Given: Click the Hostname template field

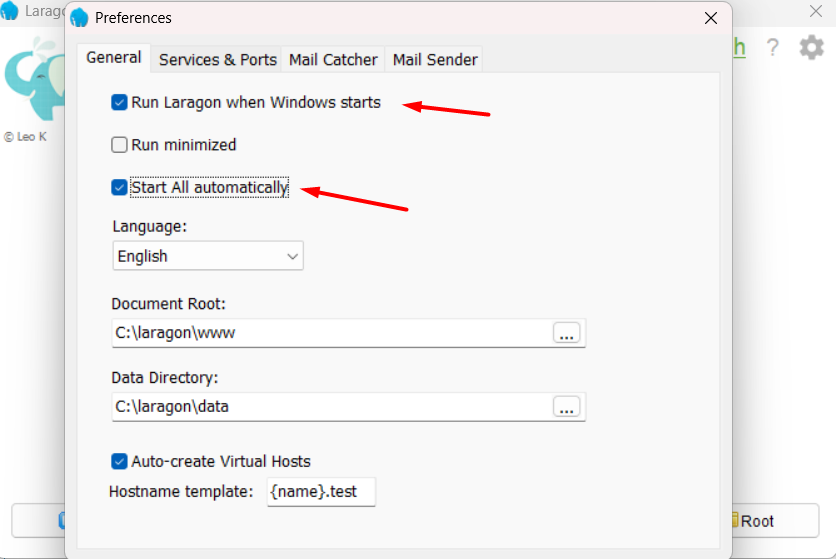Looking at the screenshot, I should [x=320, y=492].
